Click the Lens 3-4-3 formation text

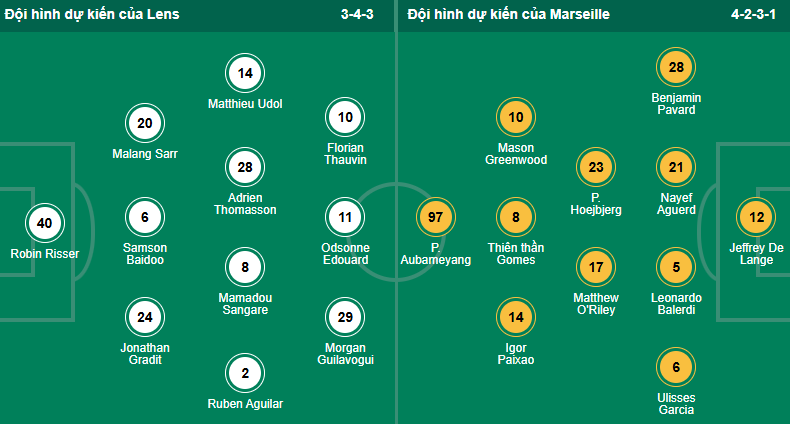point(359,15)
